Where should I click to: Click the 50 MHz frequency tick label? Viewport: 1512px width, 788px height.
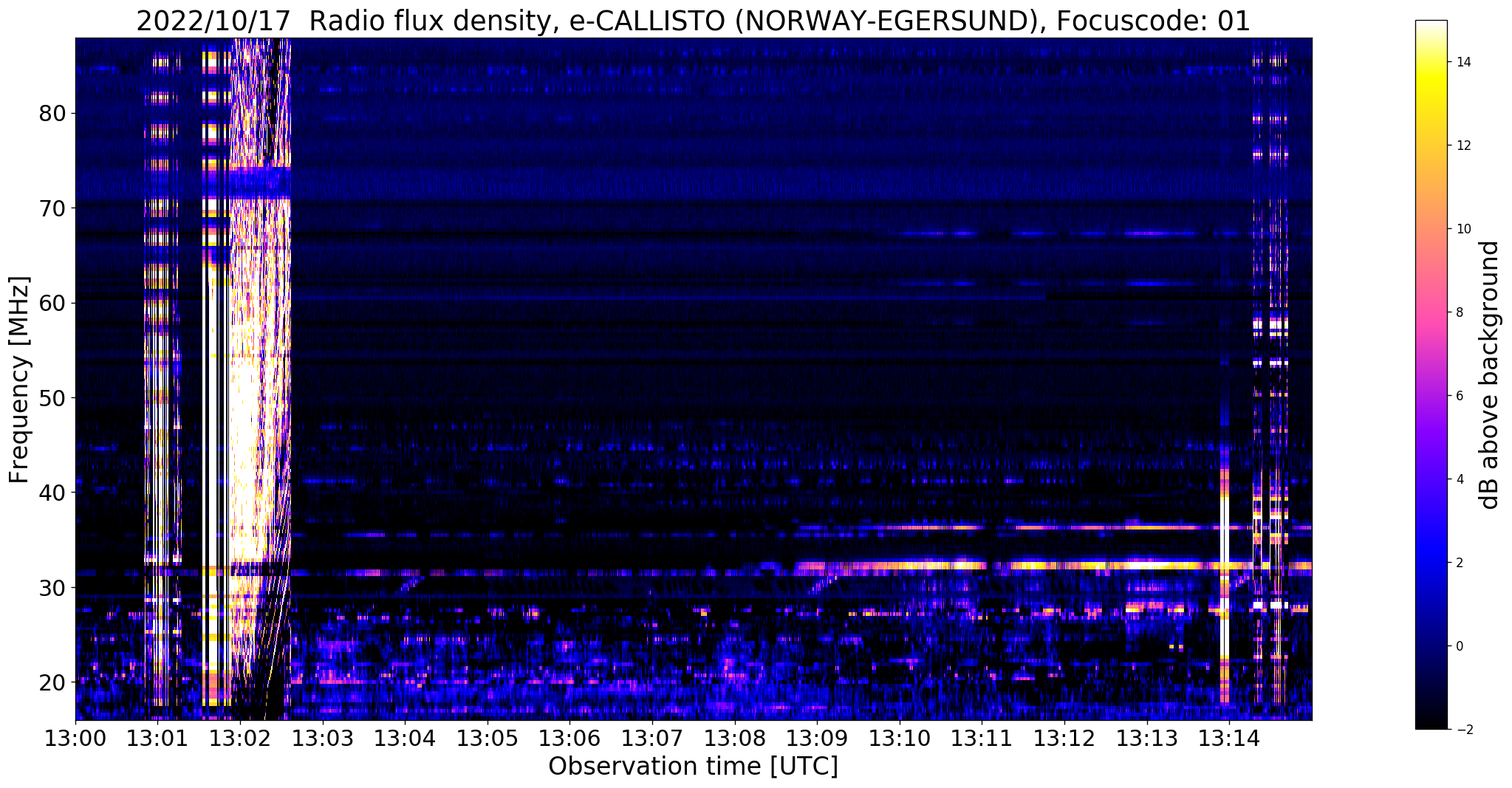[x=52, y=398]
